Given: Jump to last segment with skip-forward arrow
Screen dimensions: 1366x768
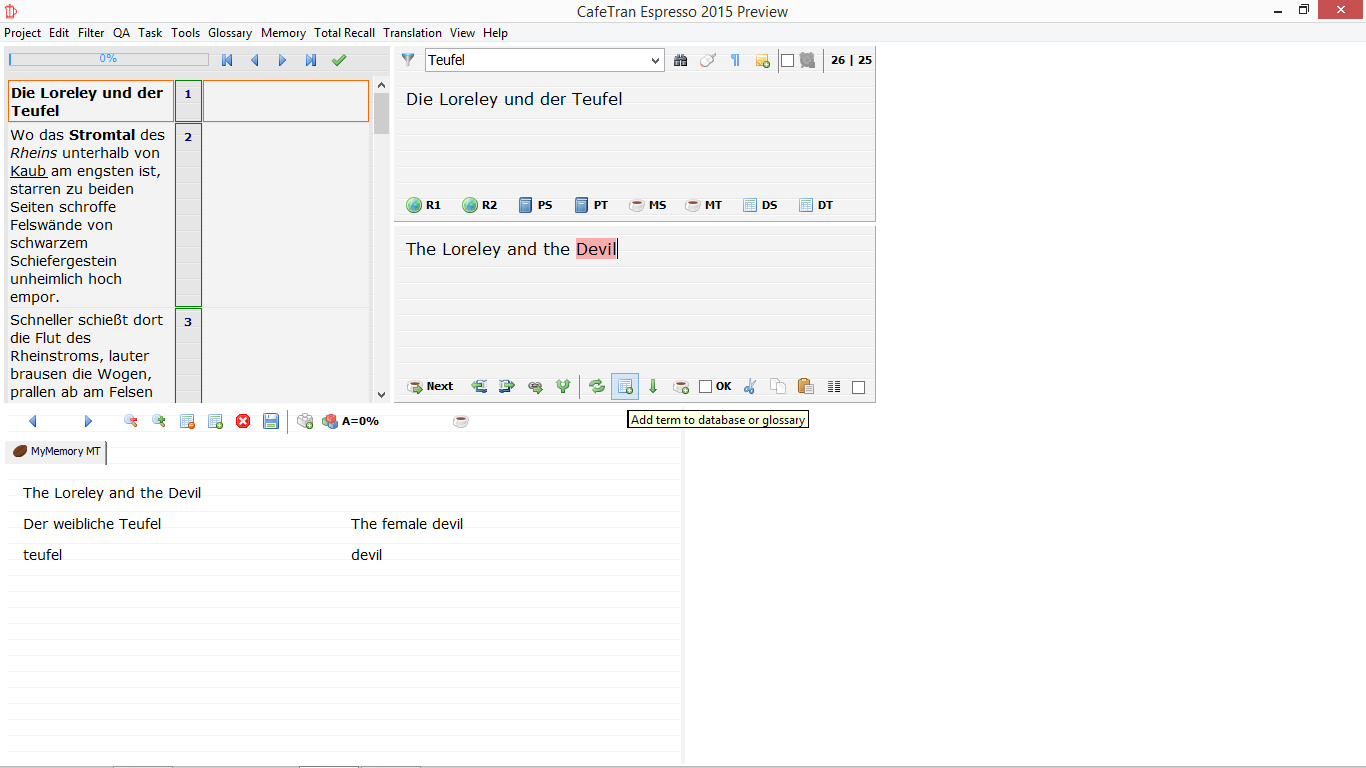Looking at the screenshot, I should [311, 60].
